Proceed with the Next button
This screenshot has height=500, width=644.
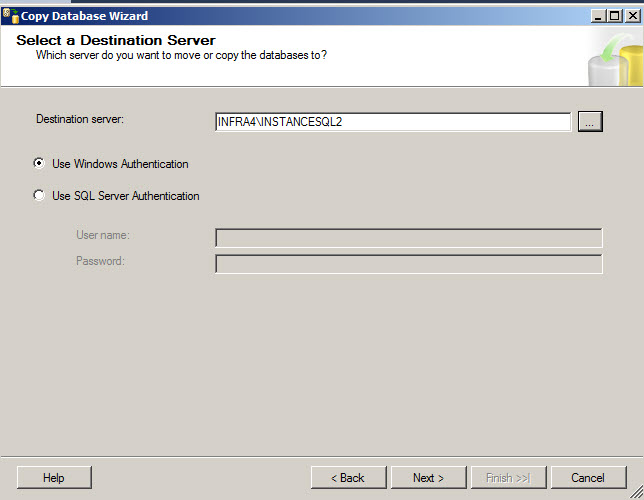[x=428, y=478]
